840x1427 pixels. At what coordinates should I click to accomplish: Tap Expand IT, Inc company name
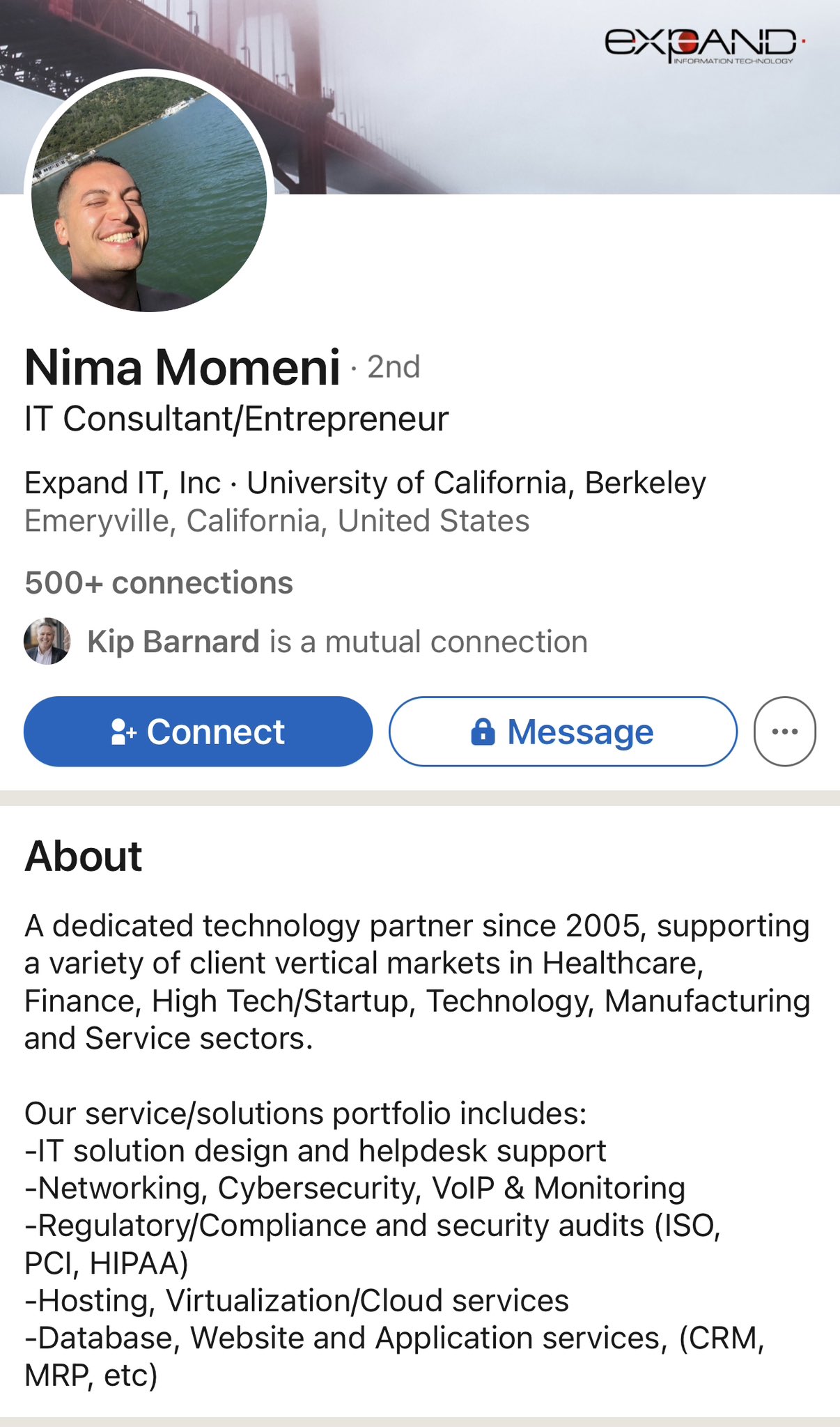(123, 483)
